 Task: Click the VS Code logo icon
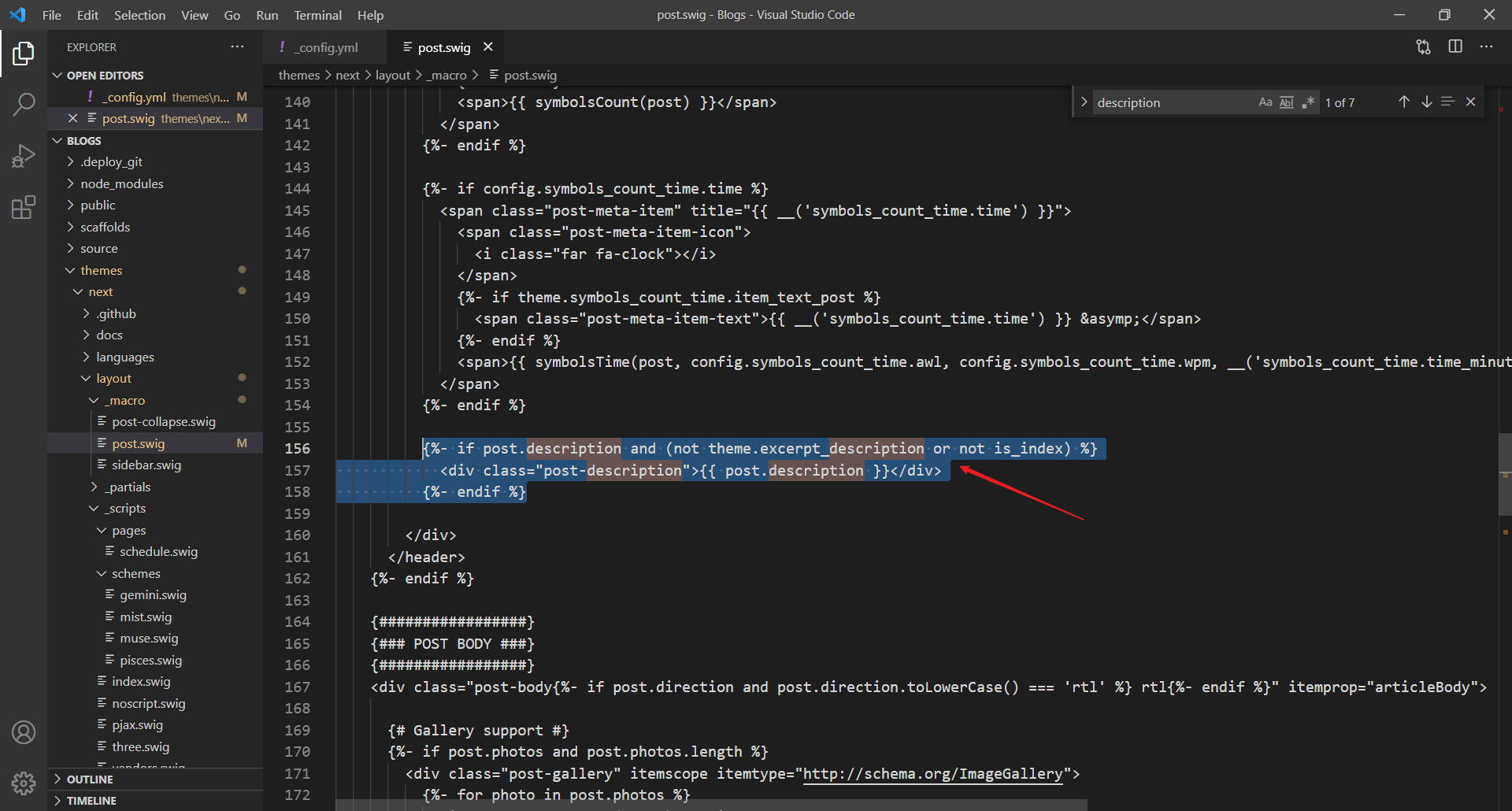[x=17, y=15]
